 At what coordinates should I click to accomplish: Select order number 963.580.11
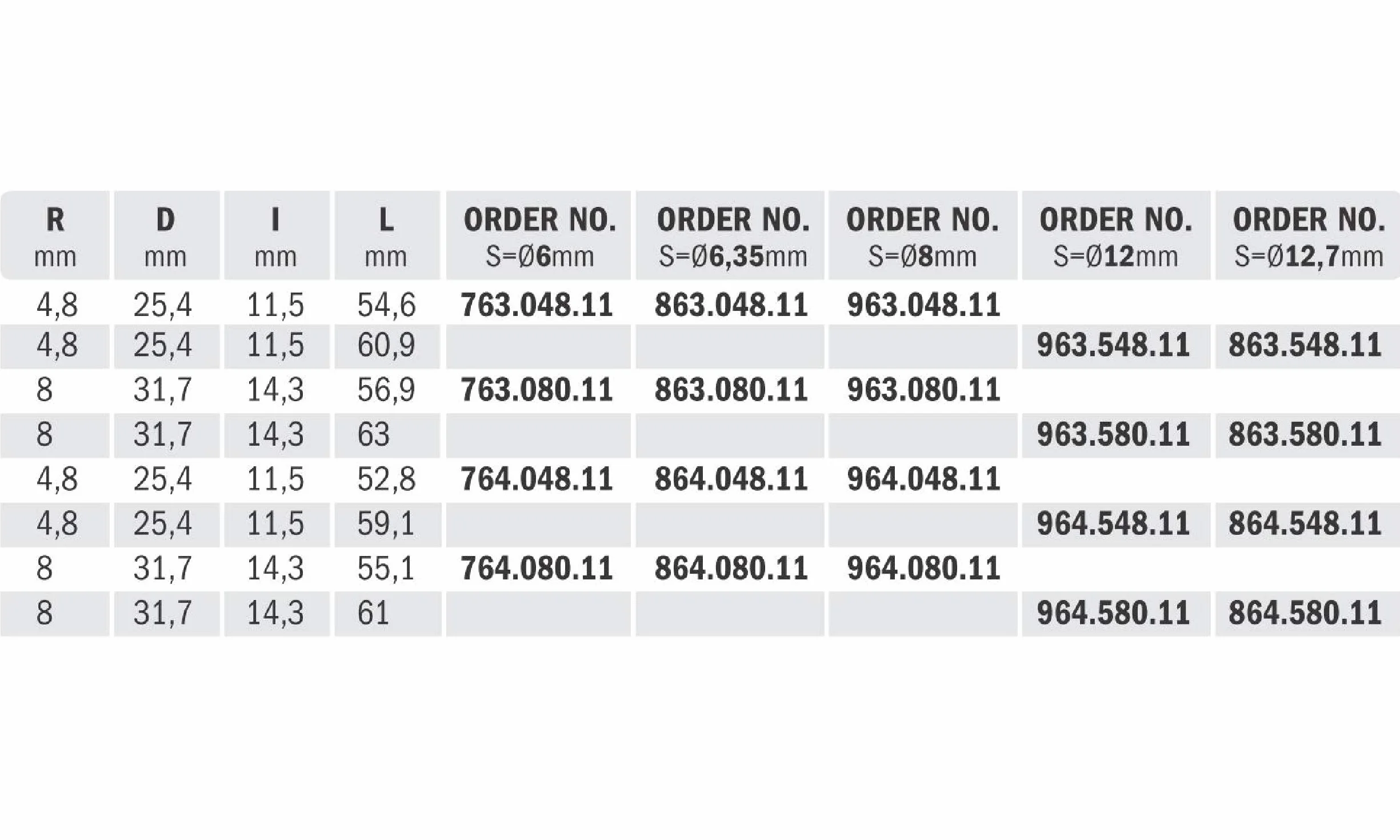pyautogui.click(x=1113, y=434)
